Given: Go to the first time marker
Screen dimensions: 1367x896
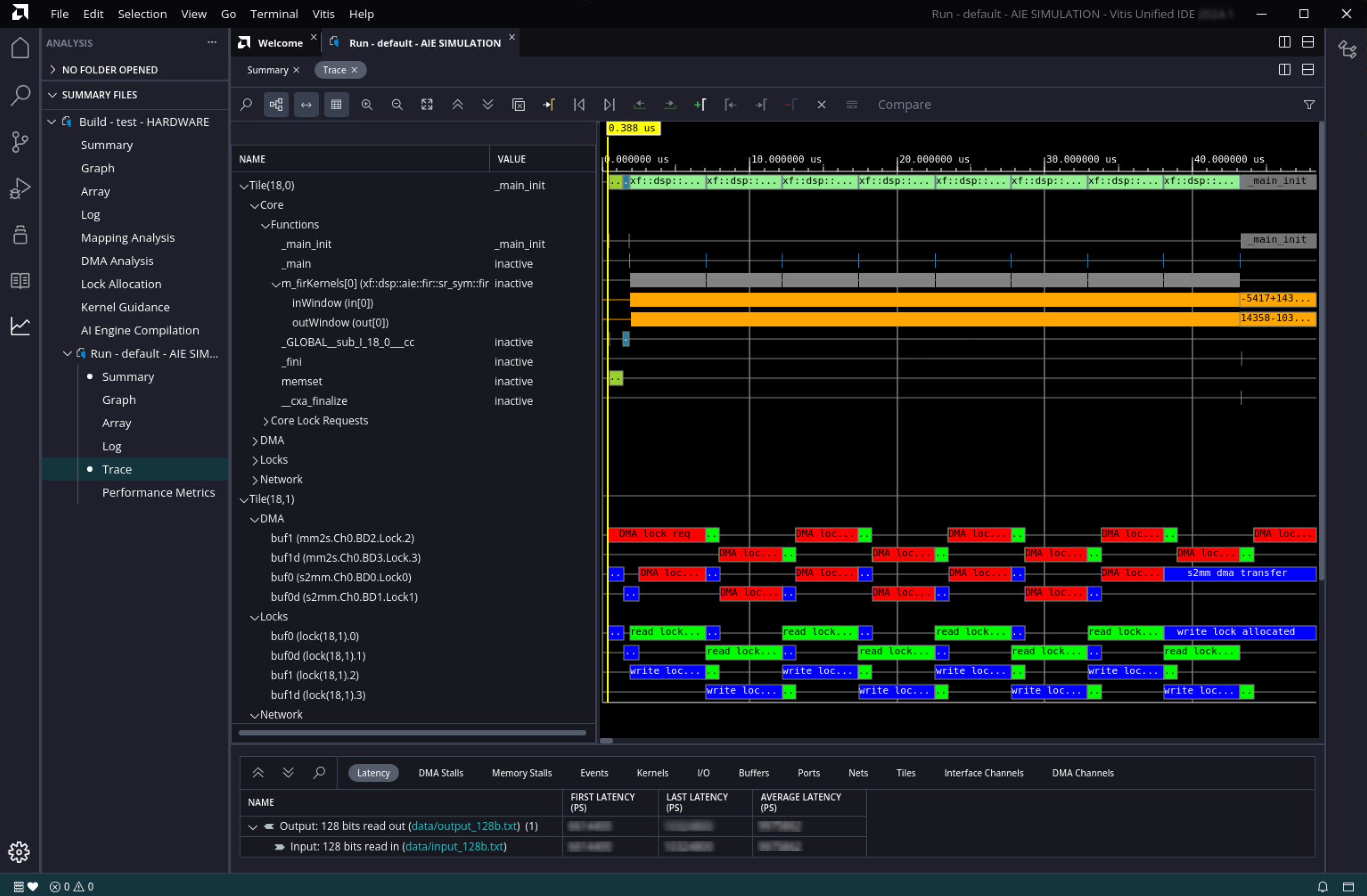Looking at the screenshot, I should (x=579, y=104).
